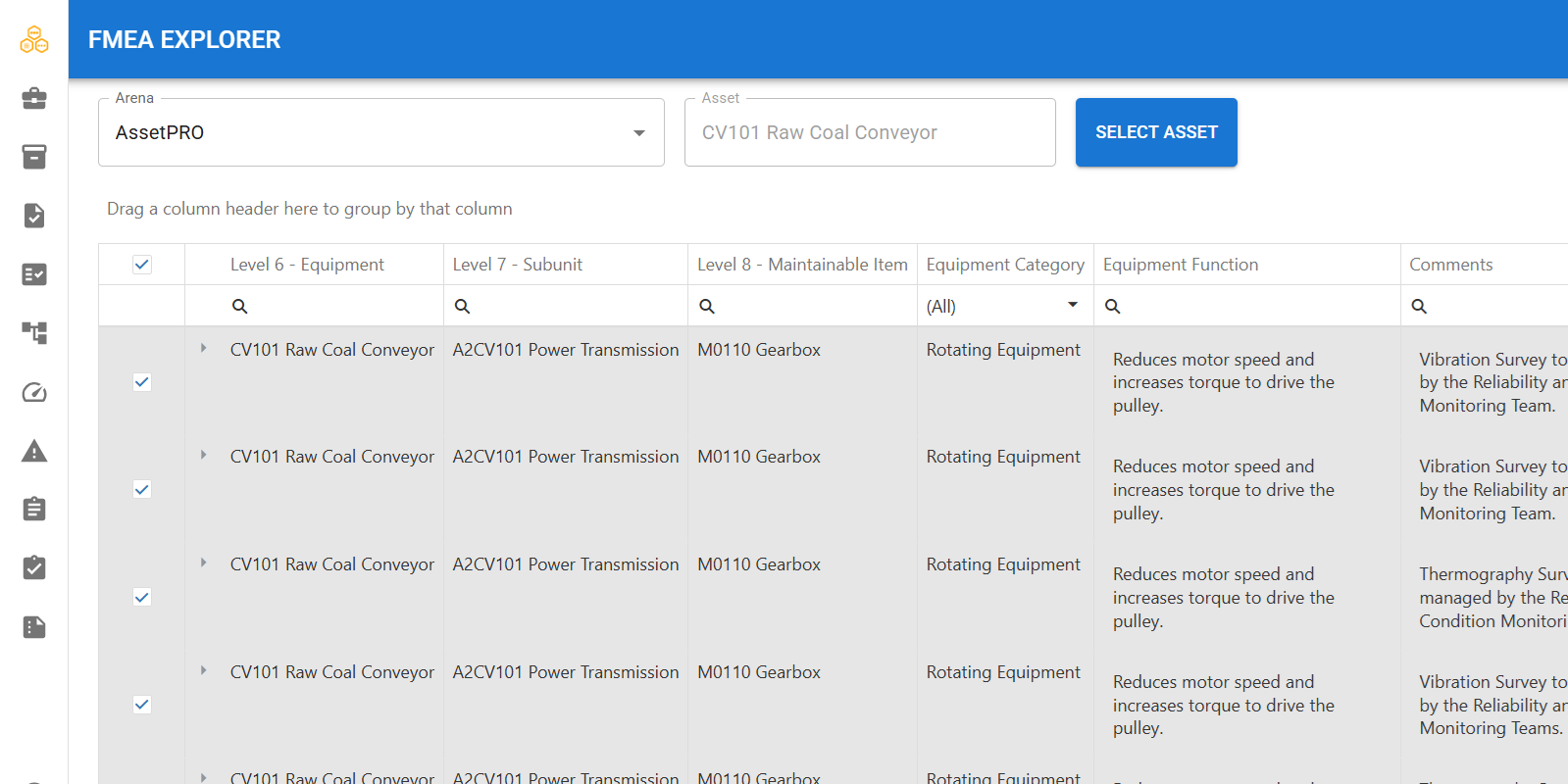This screenshot has height=784, width=1568.
Task: Open Equipment Category (All) filter dropdown
Action: [x=1004, y=306]
